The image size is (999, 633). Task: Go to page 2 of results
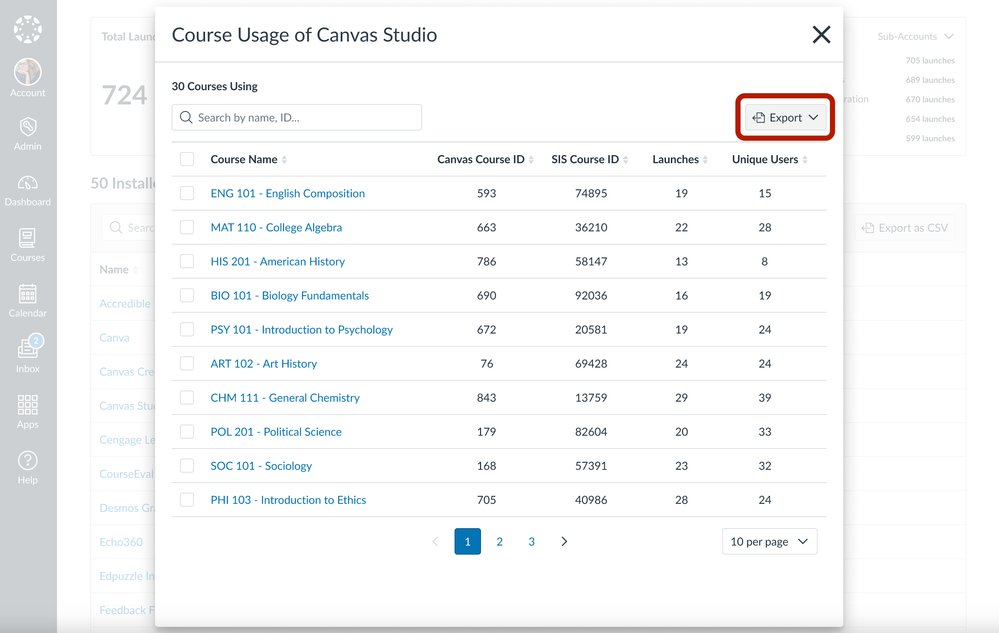(499, 542)
